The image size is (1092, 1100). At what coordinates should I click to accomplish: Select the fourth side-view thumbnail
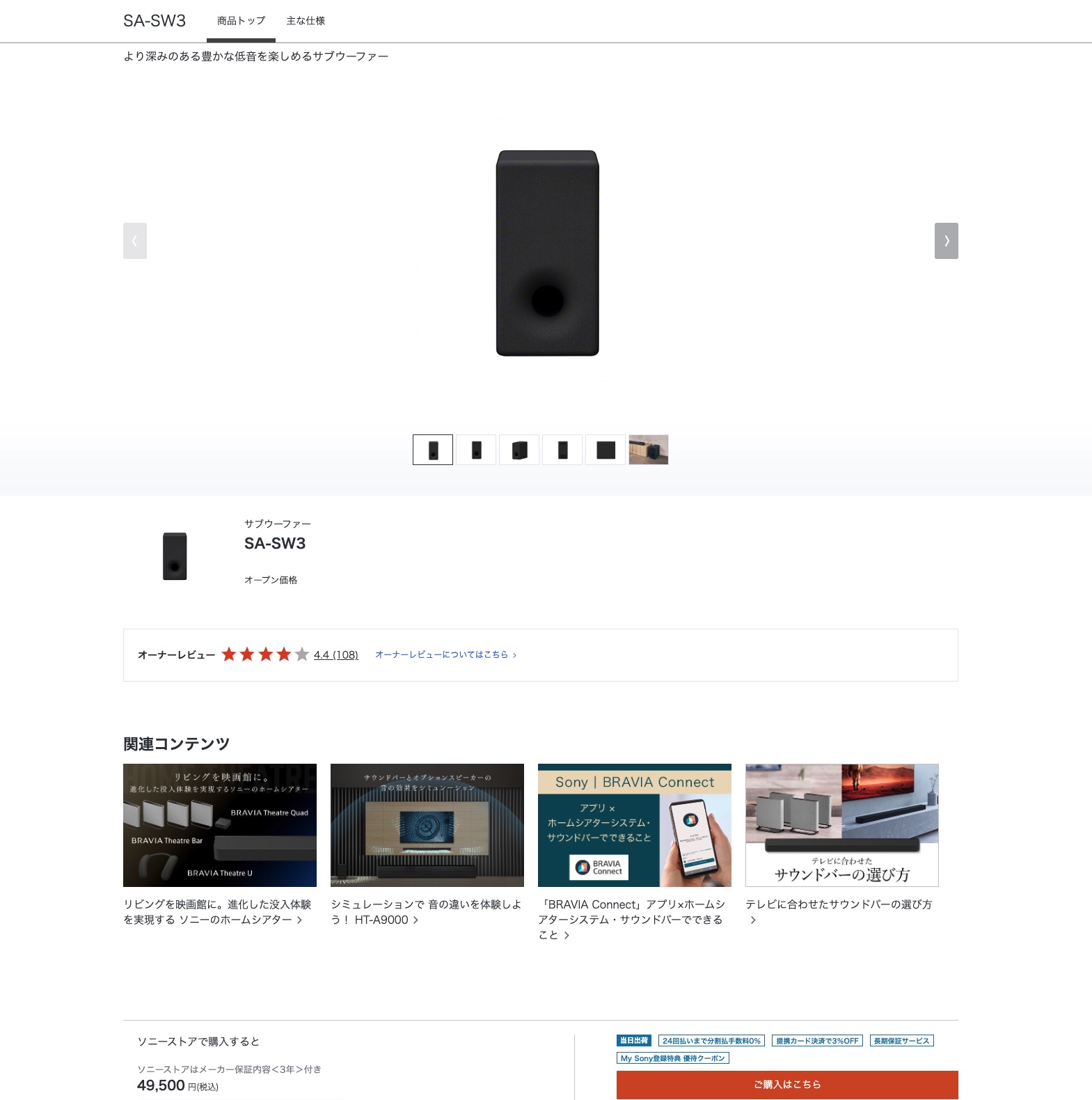point(562,450)
